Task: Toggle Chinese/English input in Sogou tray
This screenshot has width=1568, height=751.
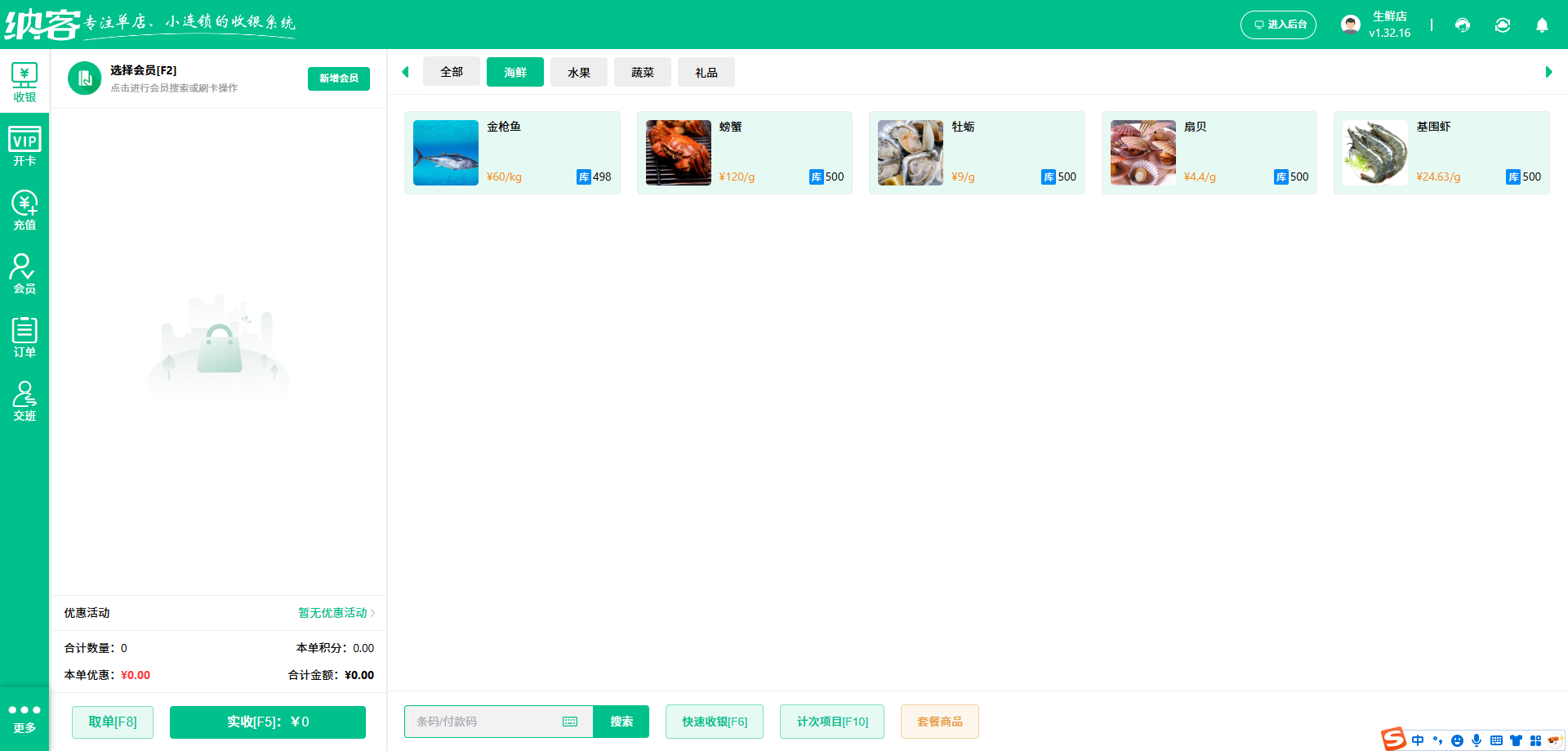Action: pyautogui.click(x=1419, y=740)
